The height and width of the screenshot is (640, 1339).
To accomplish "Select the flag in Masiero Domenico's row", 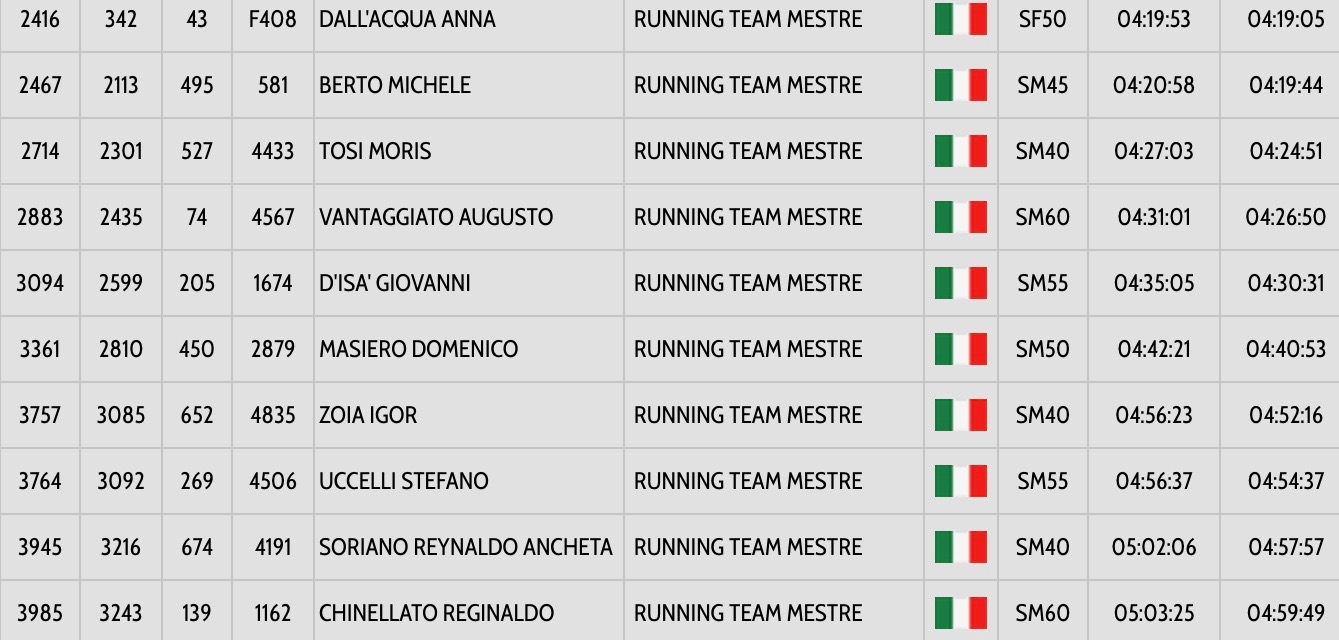I will tap(960, 349).
